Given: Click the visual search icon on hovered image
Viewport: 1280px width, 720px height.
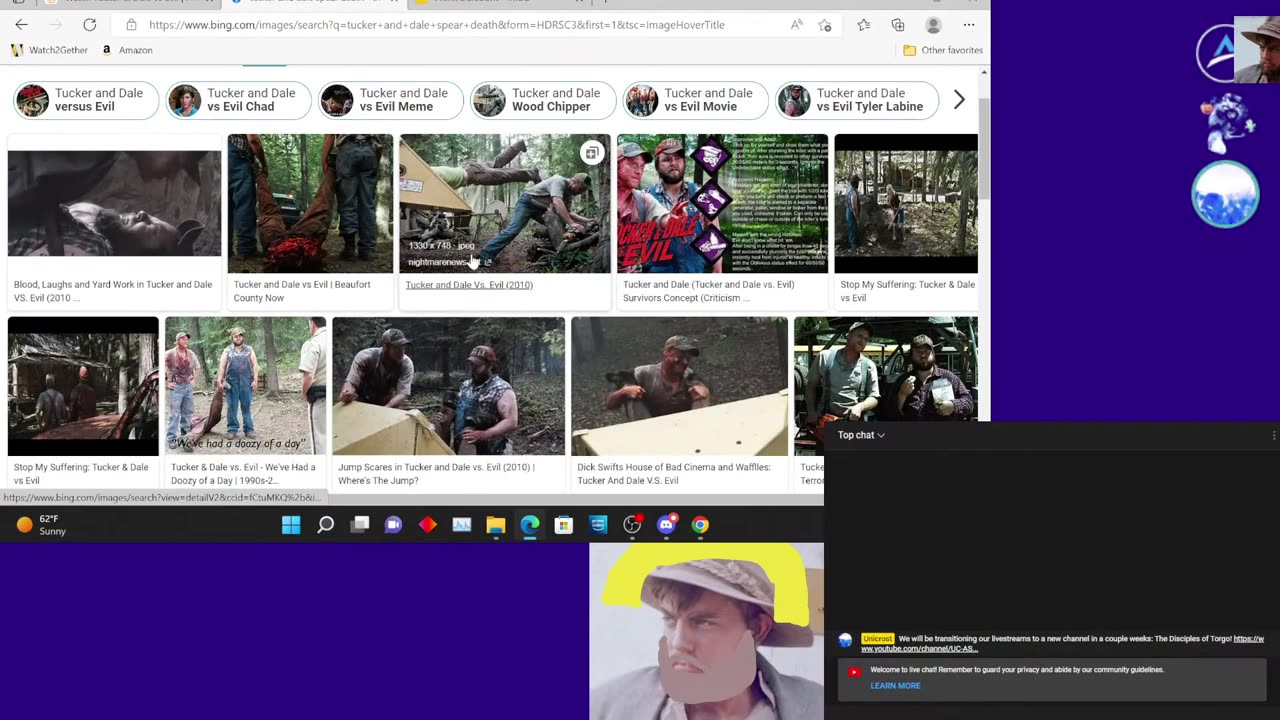Looking at the screenshot, I should point(592,153).
